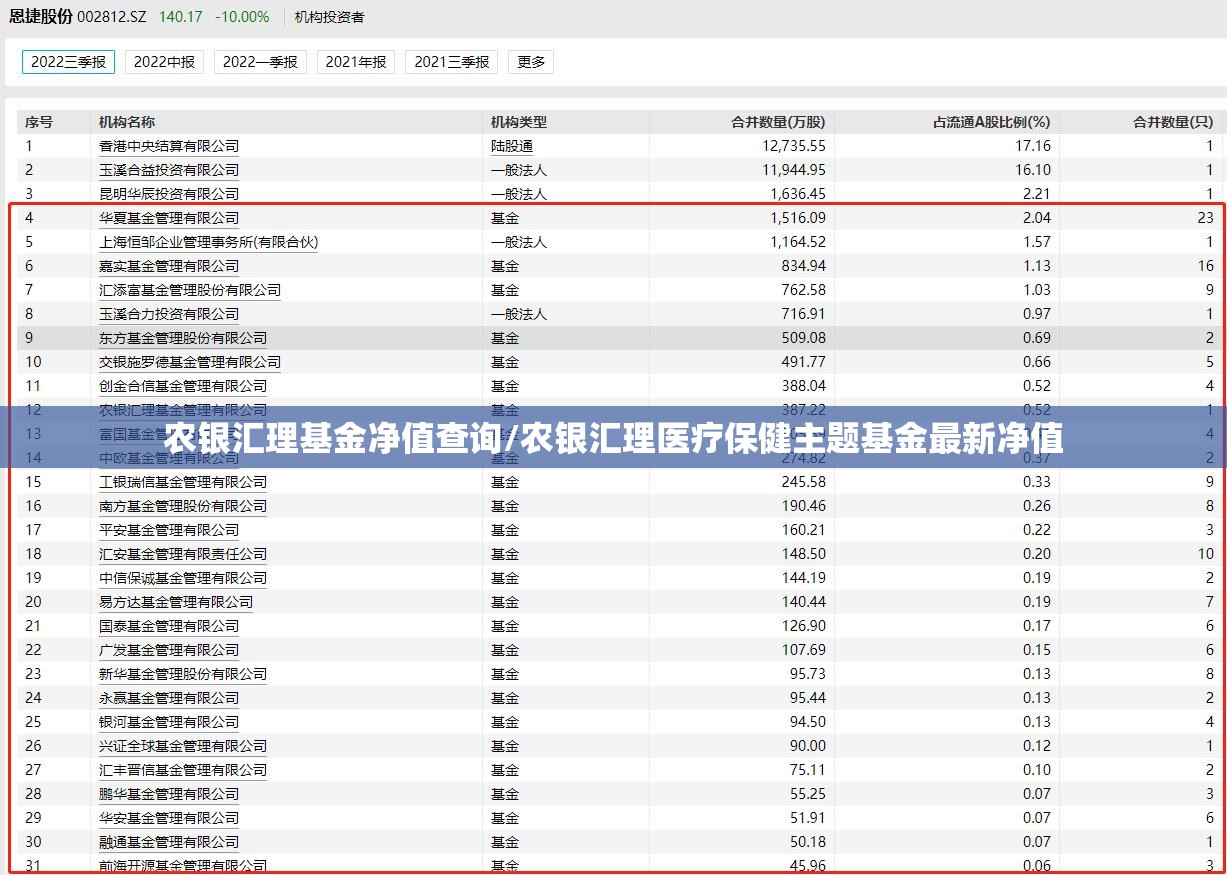This screenshot has width=1227, height=875.
Task: Open 东方基金管理股份有限公司 link
Action: point(183,338)
